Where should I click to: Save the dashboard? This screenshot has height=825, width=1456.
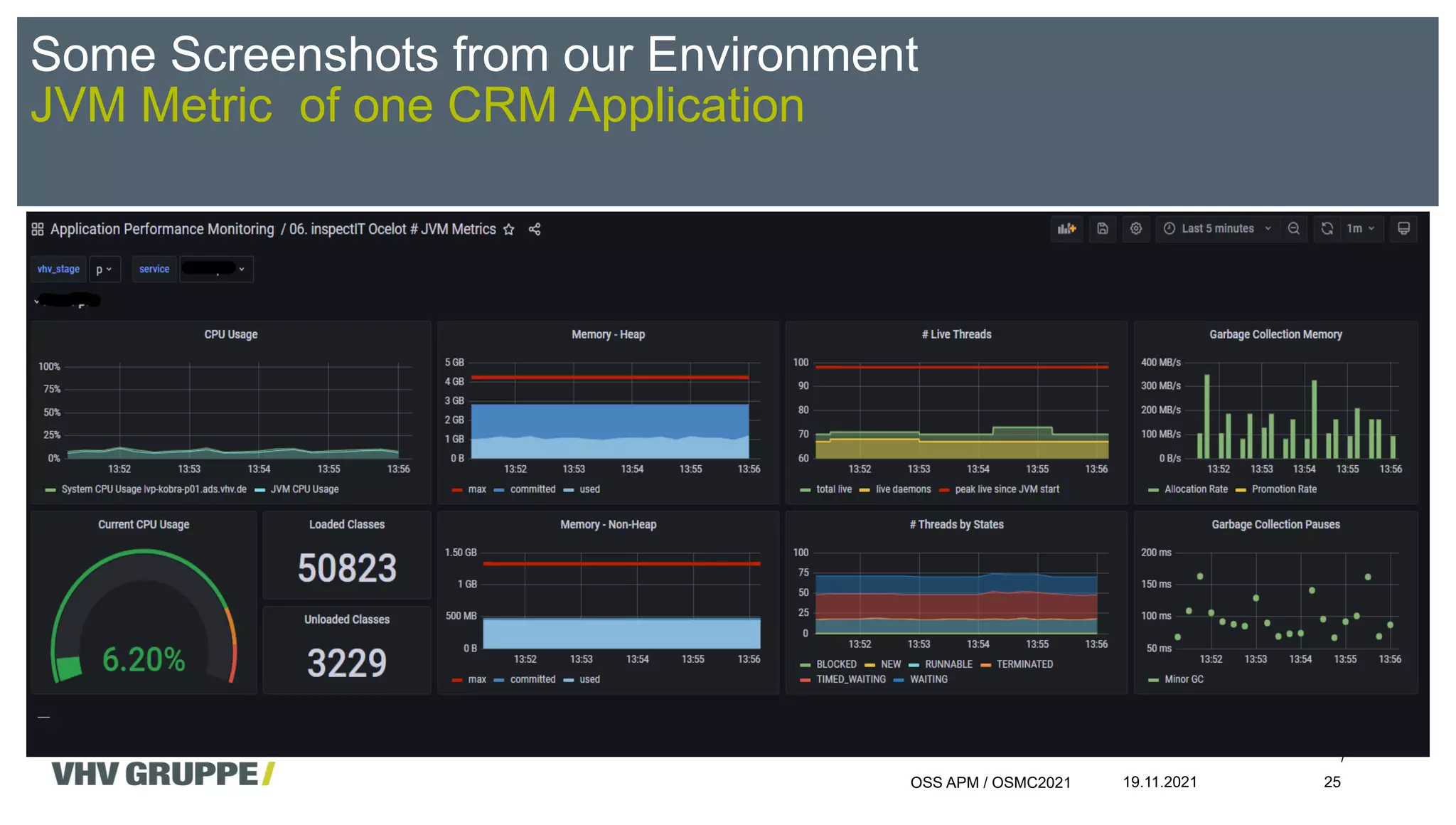pos(1102,228)
